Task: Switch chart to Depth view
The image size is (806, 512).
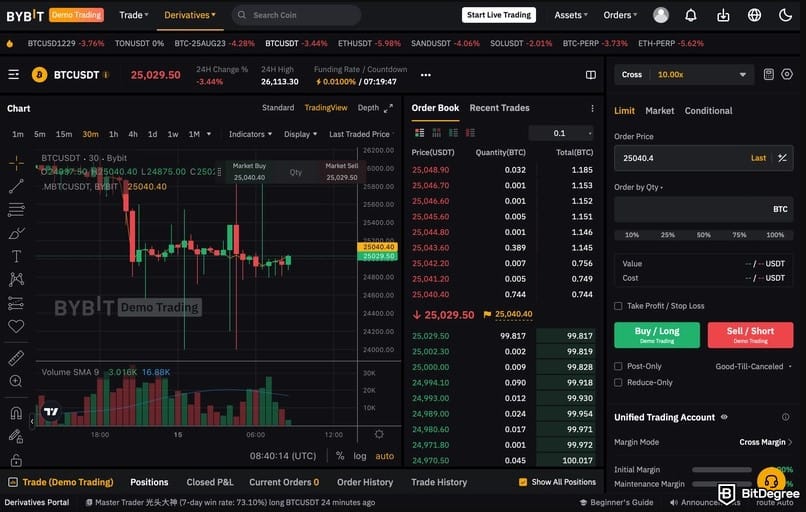Action: pyautogui.click(x=368, y=107)
